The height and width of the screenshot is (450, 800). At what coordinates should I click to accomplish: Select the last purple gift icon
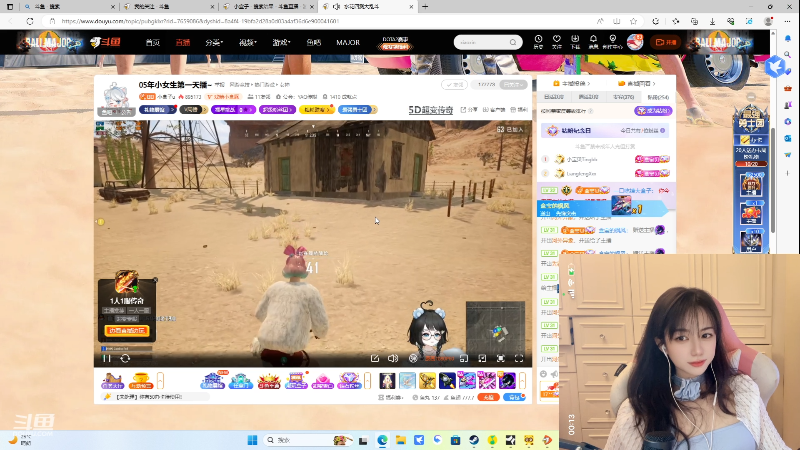point(507,381)
